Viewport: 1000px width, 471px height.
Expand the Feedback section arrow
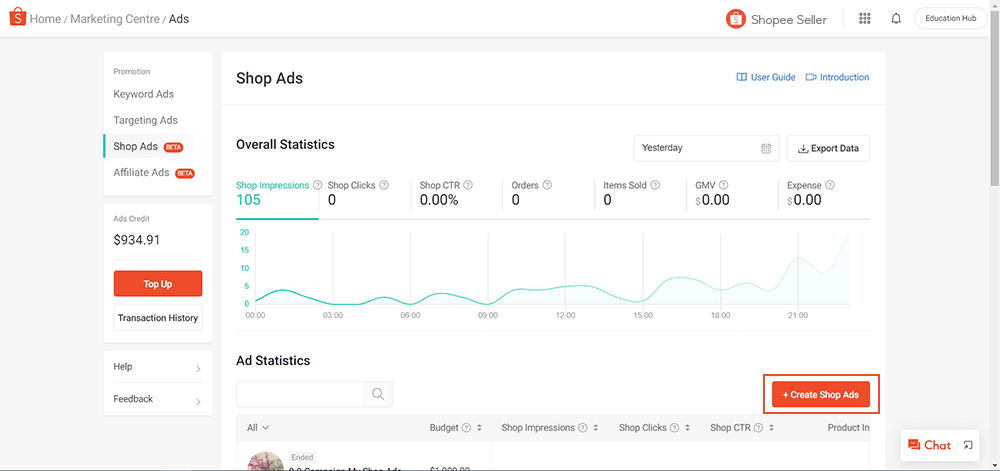pos(198,401)
